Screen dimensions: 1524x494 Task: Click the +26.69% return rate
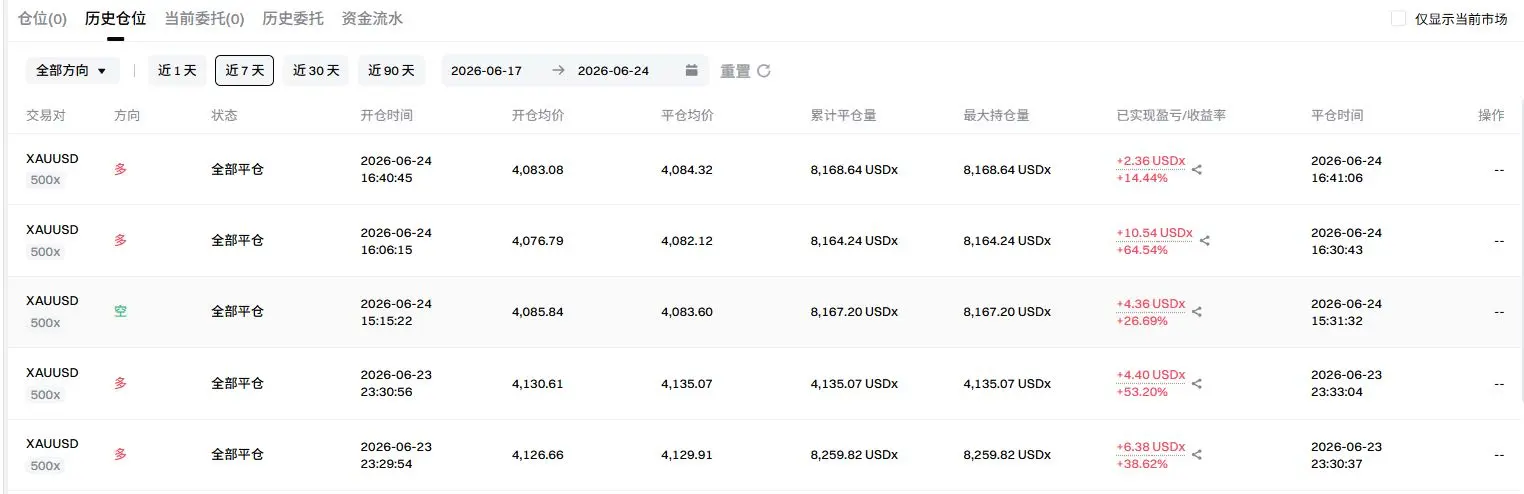[x=1142, y=321]
